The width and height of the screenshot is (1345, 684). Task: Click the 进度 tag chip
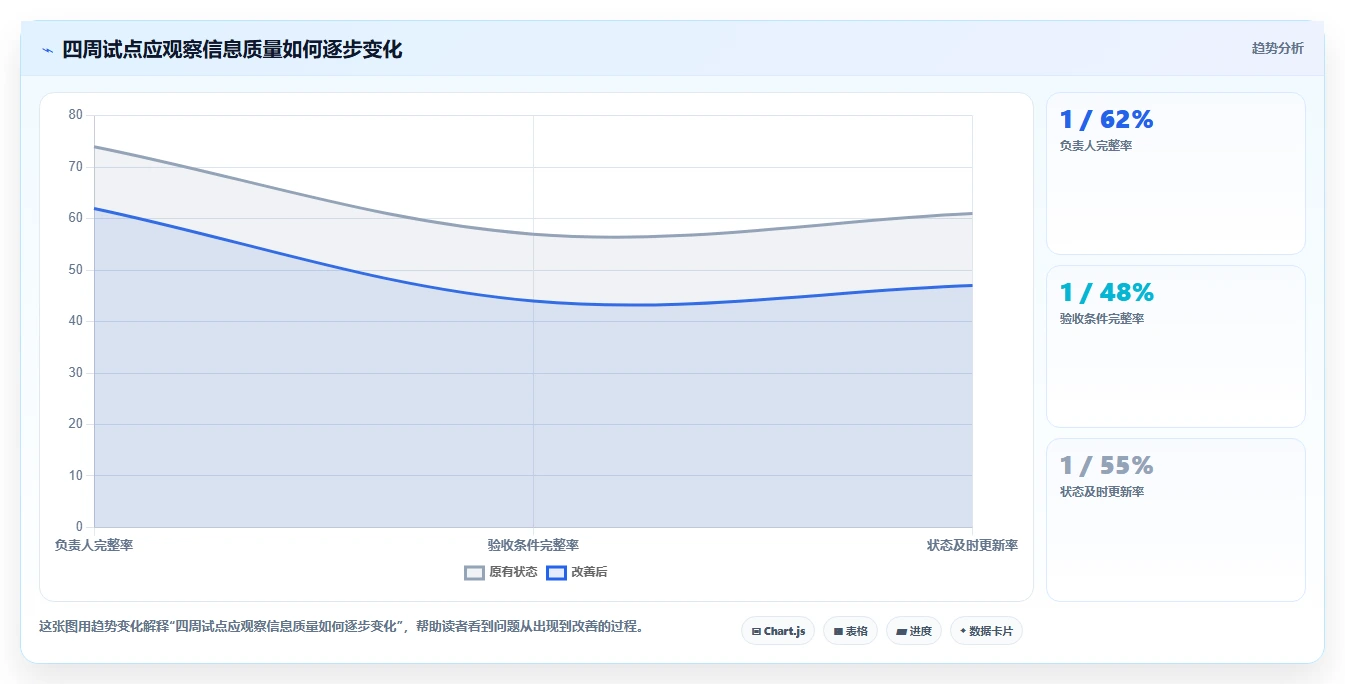click(914, 631)
